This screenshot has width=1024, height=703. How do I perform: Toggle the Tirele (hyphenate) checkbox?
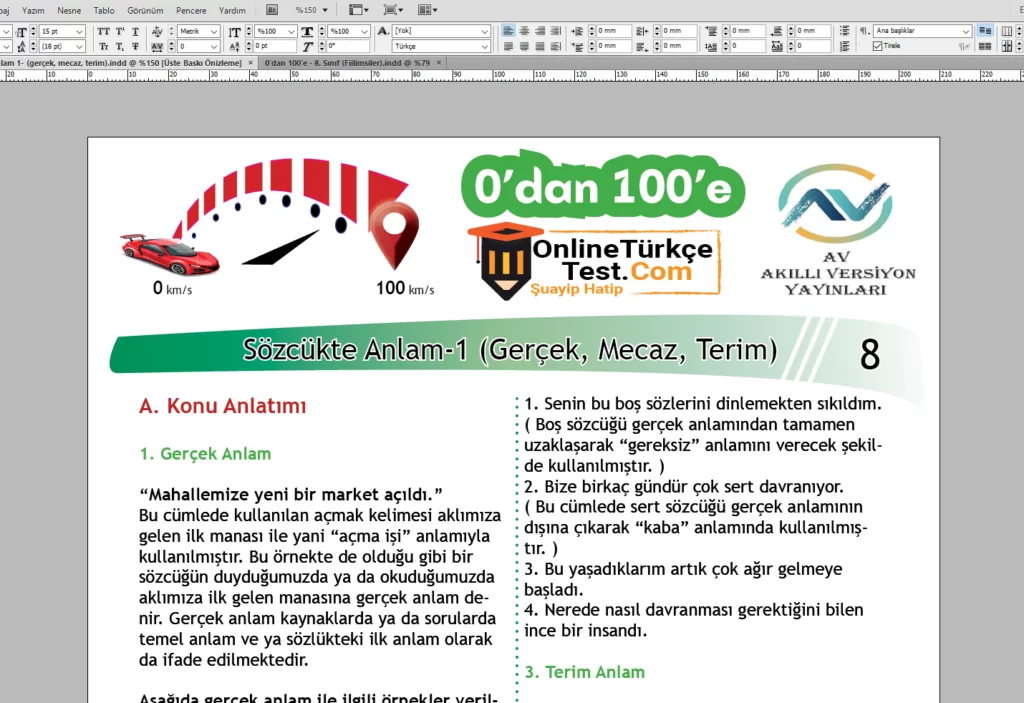pos(878,46)
